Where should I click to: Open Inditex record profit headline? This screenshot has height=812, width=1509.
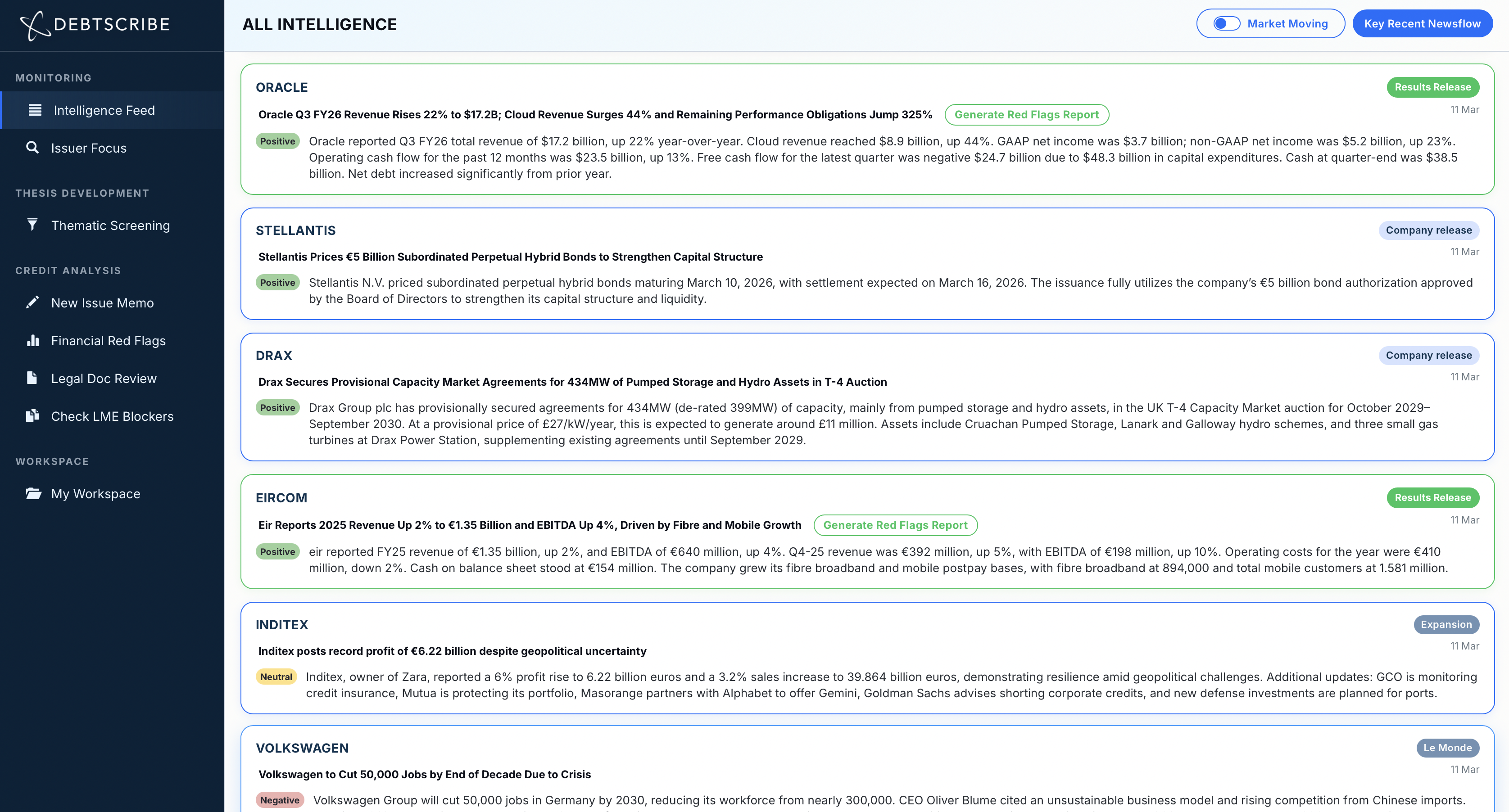(452, 651)
